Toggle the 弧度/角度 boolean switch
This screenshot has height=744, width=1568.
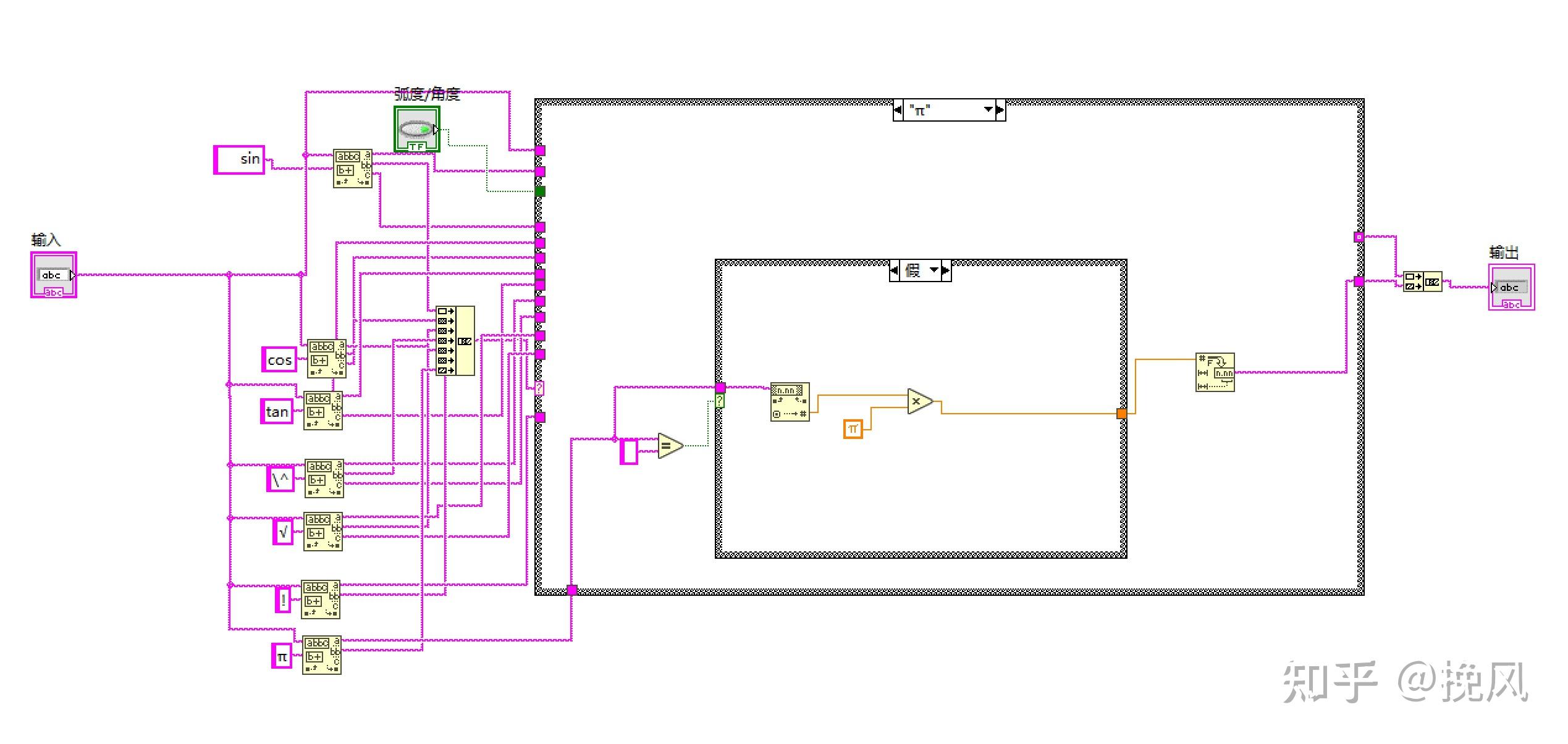click(417, 129)
